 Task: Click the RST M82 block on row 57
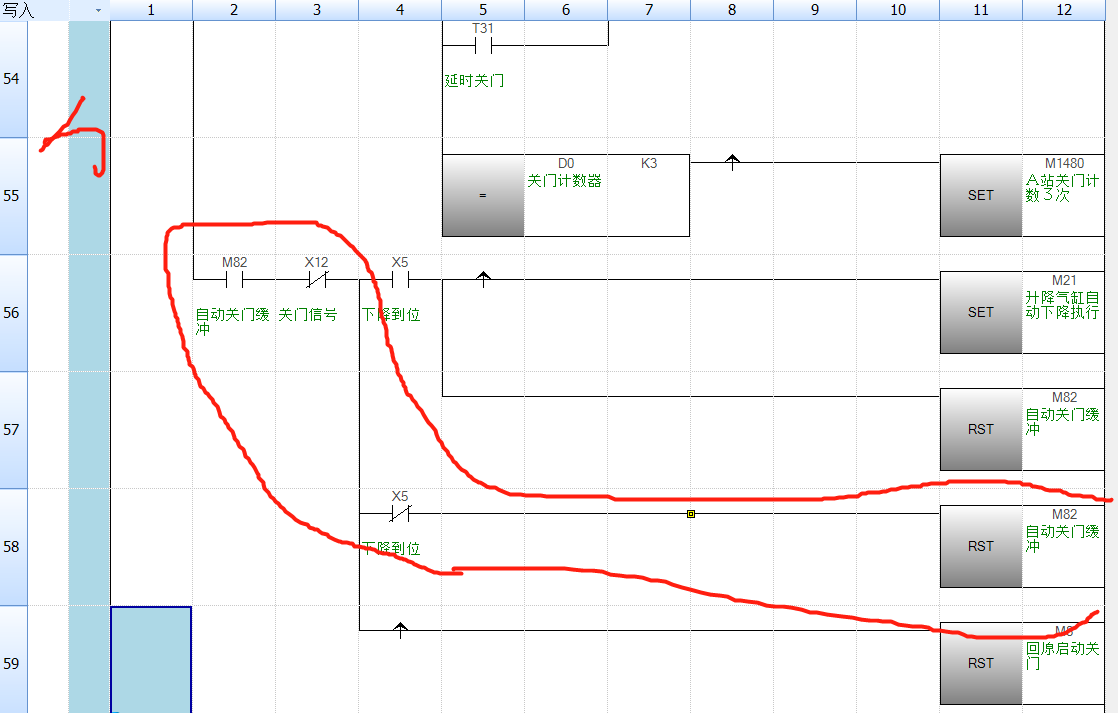[x=980, y=429]
